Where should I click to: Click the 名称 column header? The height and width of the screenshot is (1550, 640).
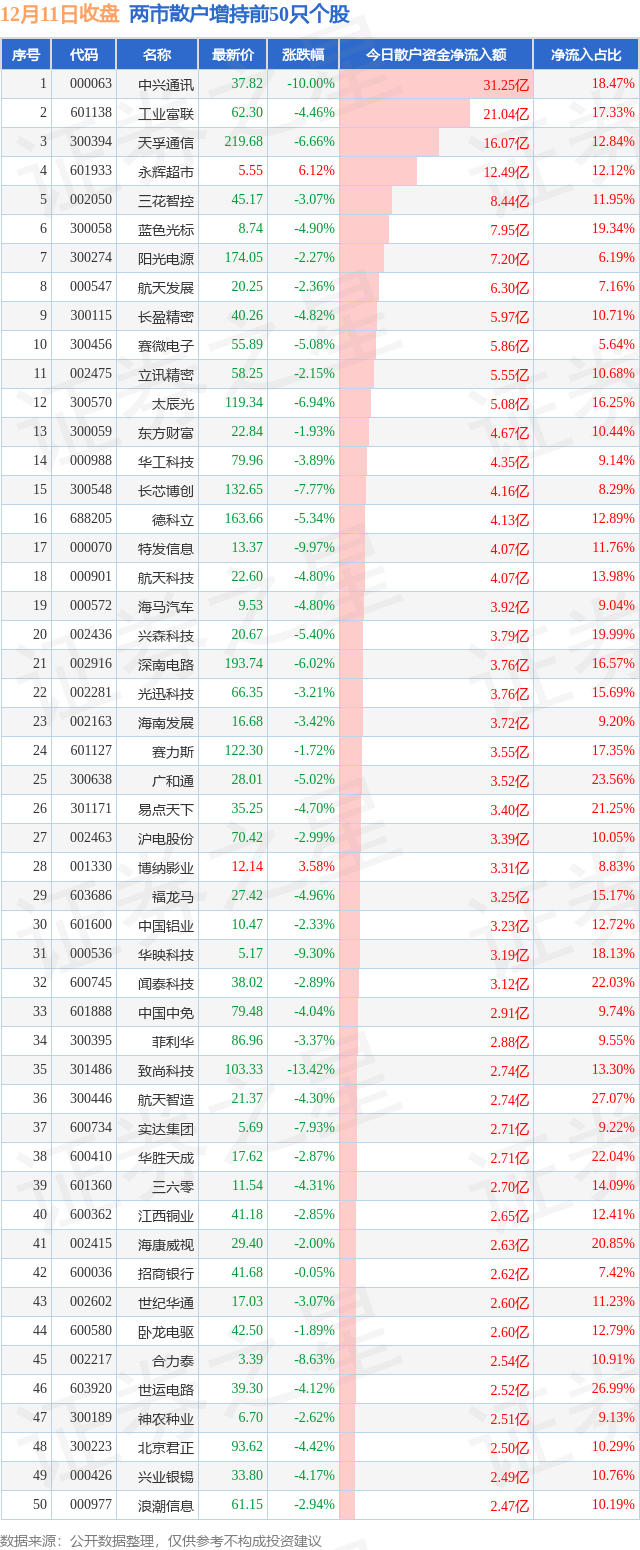157,54
